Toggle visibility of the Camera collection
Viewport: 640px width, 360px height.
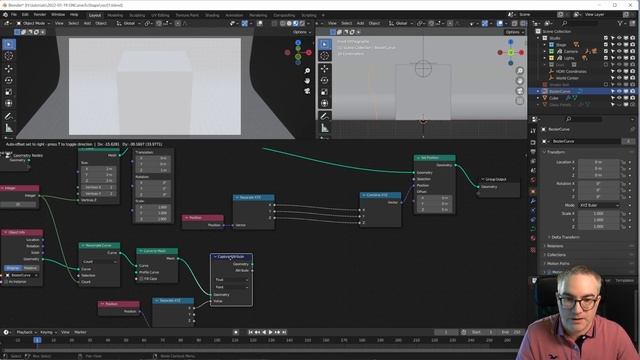[619, 51]
